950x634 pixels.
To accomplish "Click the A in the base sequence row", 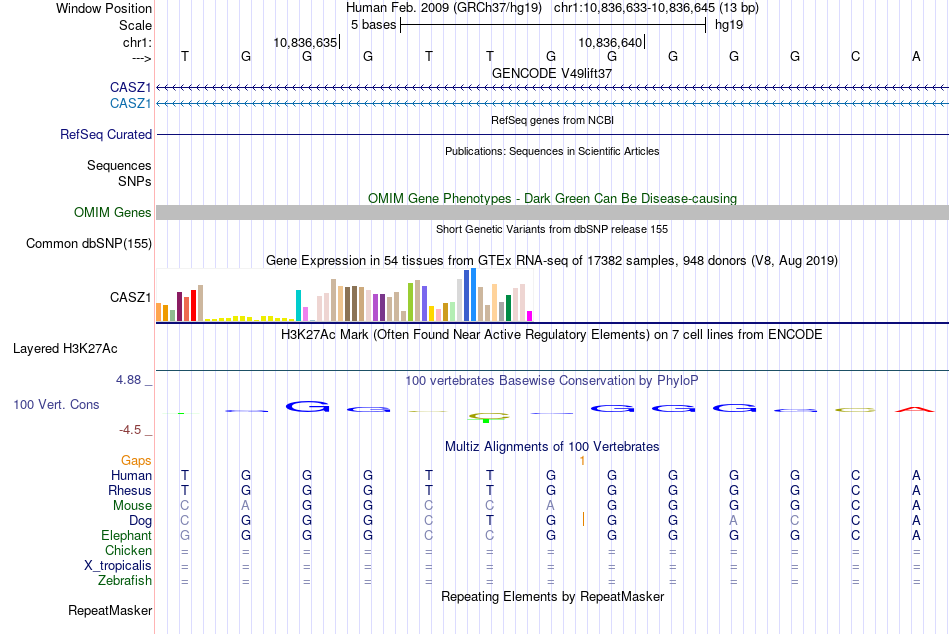I will point(916,56).
